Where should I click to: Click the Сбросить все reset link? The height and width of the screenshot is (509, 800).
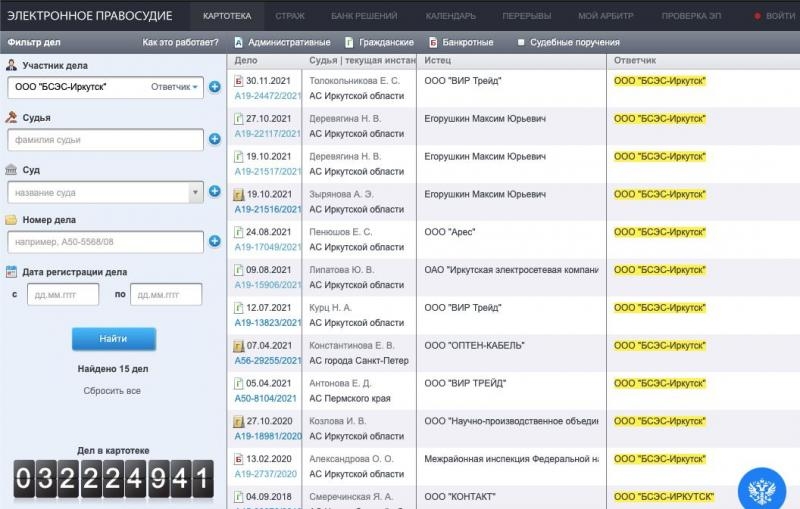[112, 391]
